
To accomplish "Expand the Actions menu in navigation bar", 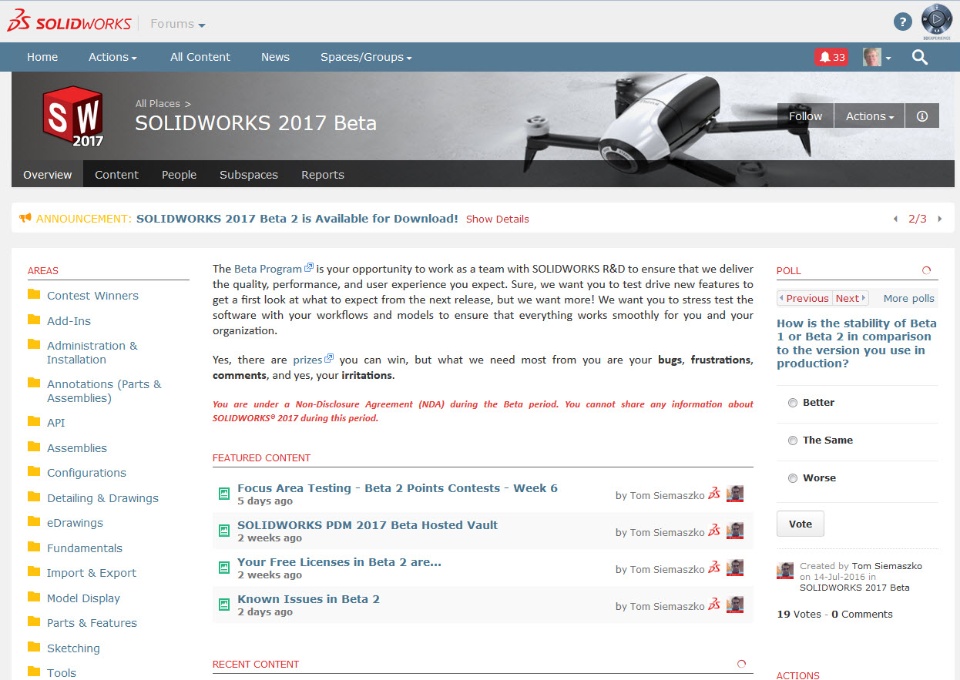I will coord(113,57).
